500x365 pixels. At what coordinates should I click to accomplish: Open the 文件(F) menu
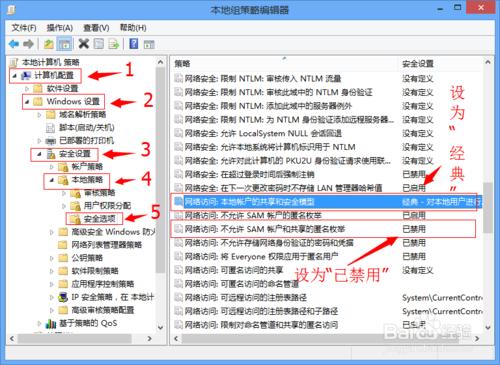(24, 28)
